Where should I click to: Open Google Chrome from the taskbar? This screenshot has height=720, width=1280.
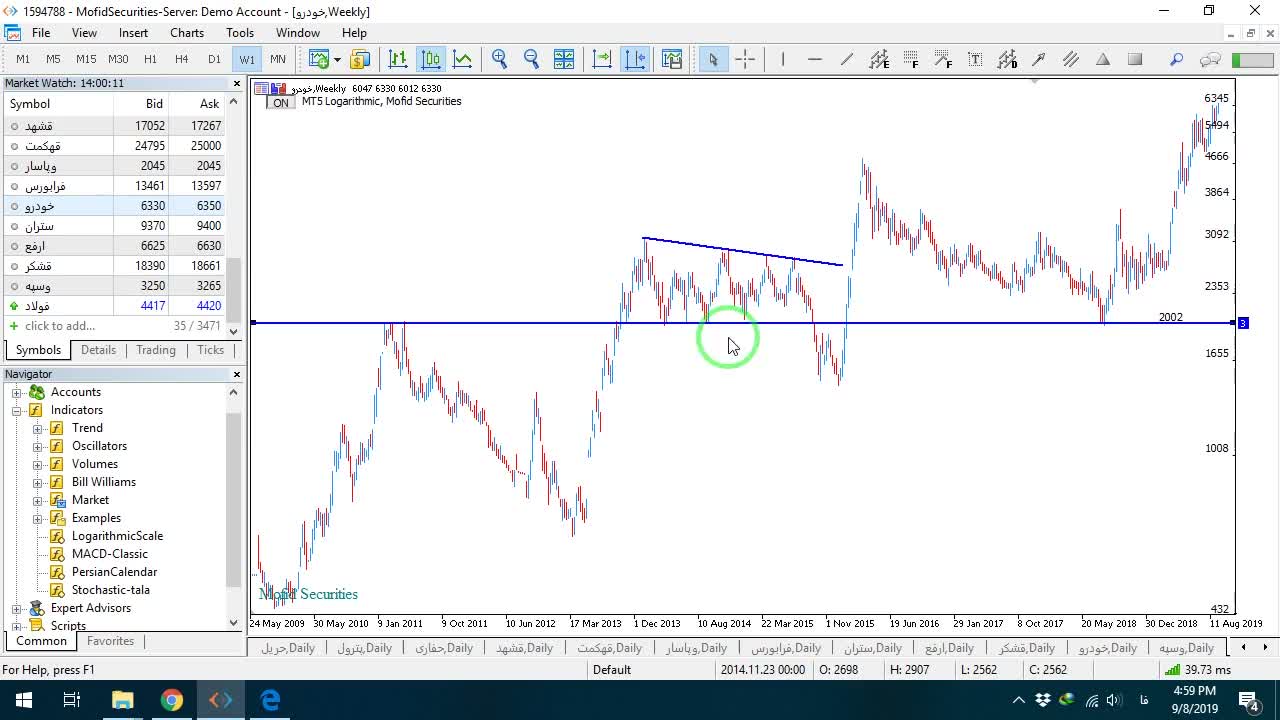(172, 700)
